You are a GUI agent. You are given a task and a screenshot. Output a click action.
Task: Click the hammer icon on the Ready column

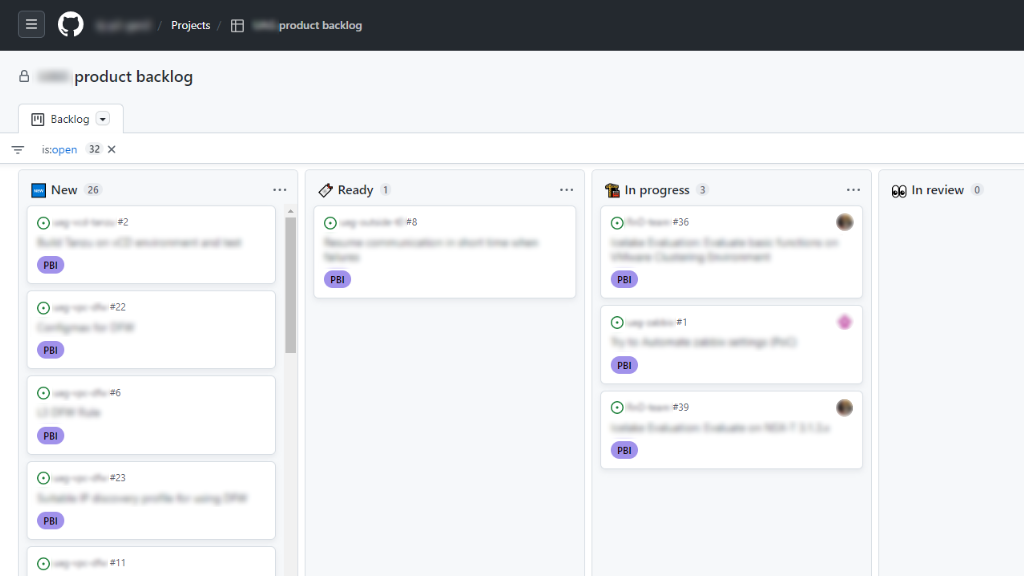(325, 189)
